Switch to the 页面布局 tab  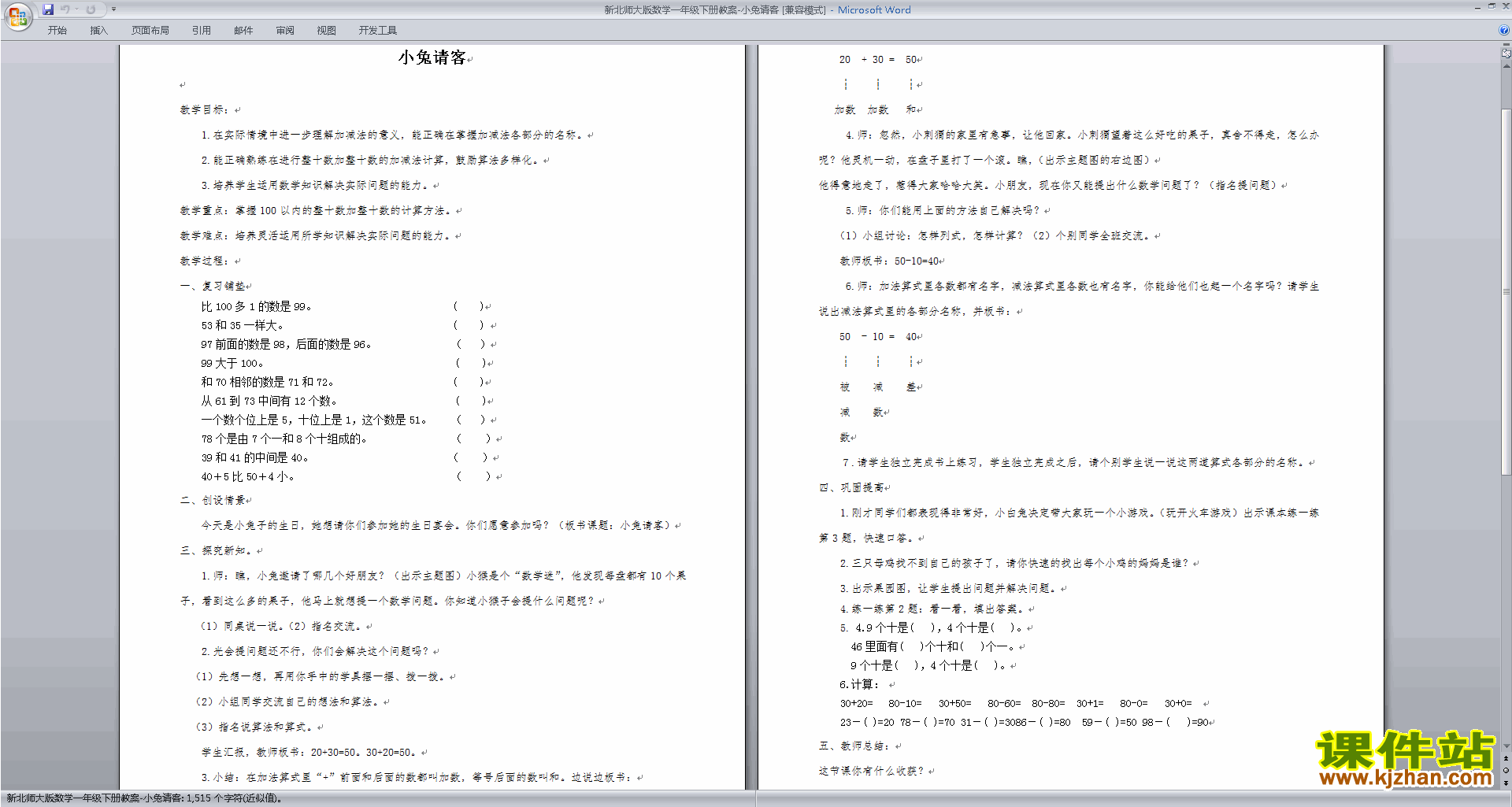point(150,31)
